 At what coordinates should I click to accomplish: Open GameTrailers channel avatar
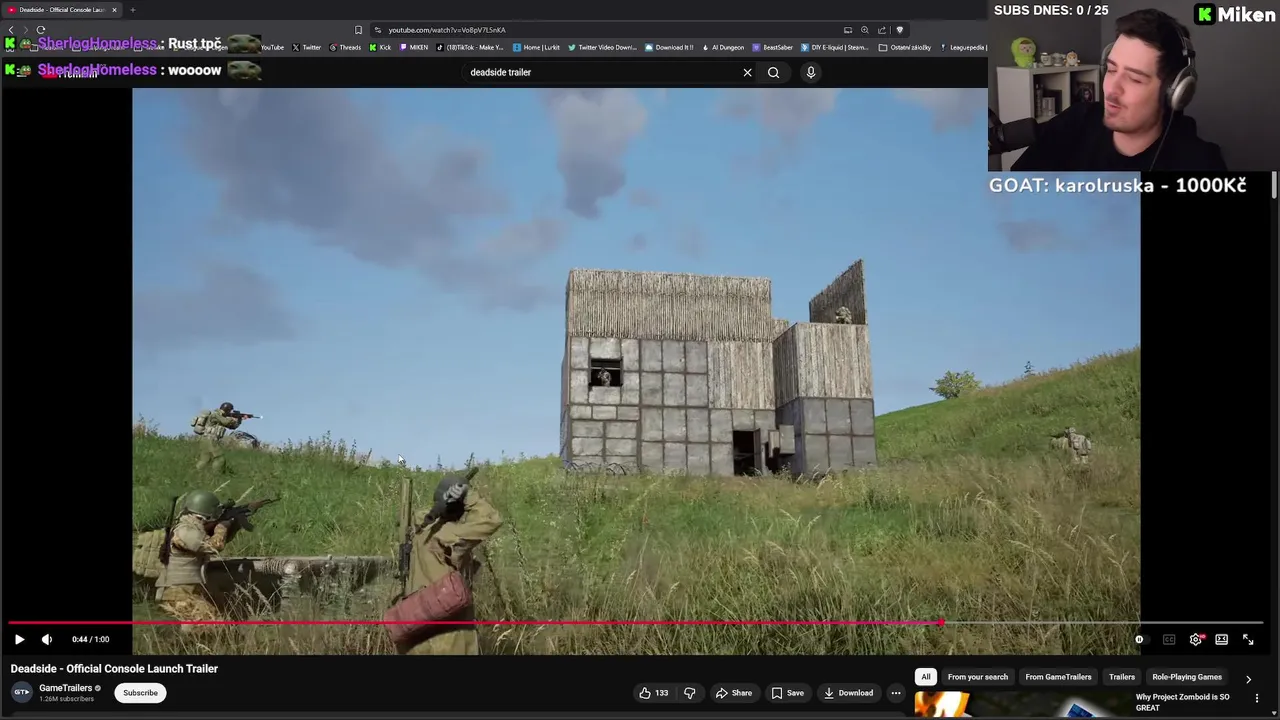(x=21, y=692)
